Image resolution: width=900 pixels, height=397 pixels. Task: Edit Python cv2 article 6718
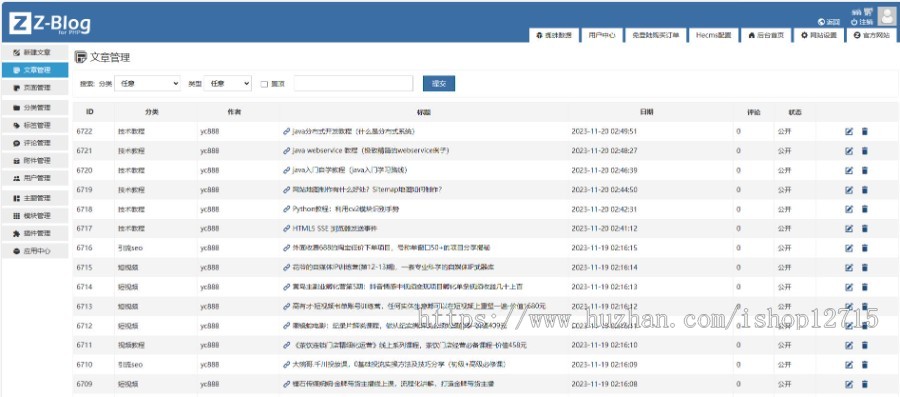(x=849, y=209)
